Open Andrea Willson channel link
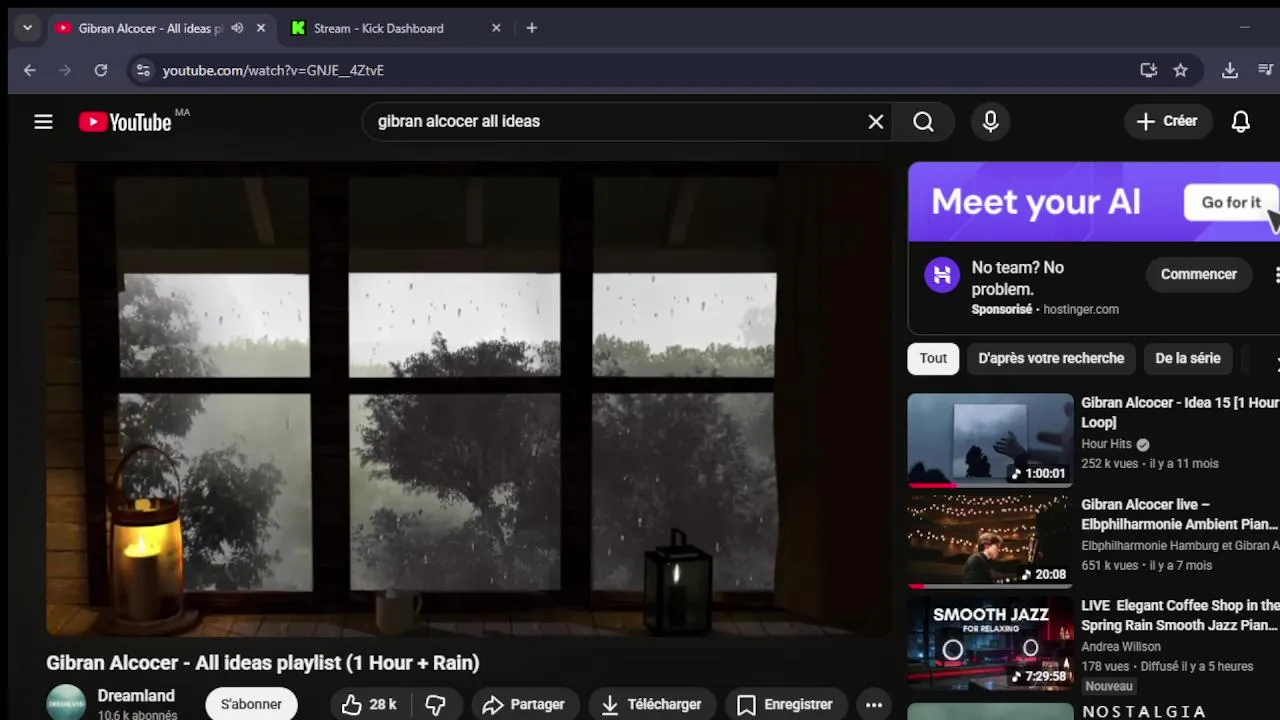Image resolution: width=1280 pixels, height=720 pixels. [1121, 646]
